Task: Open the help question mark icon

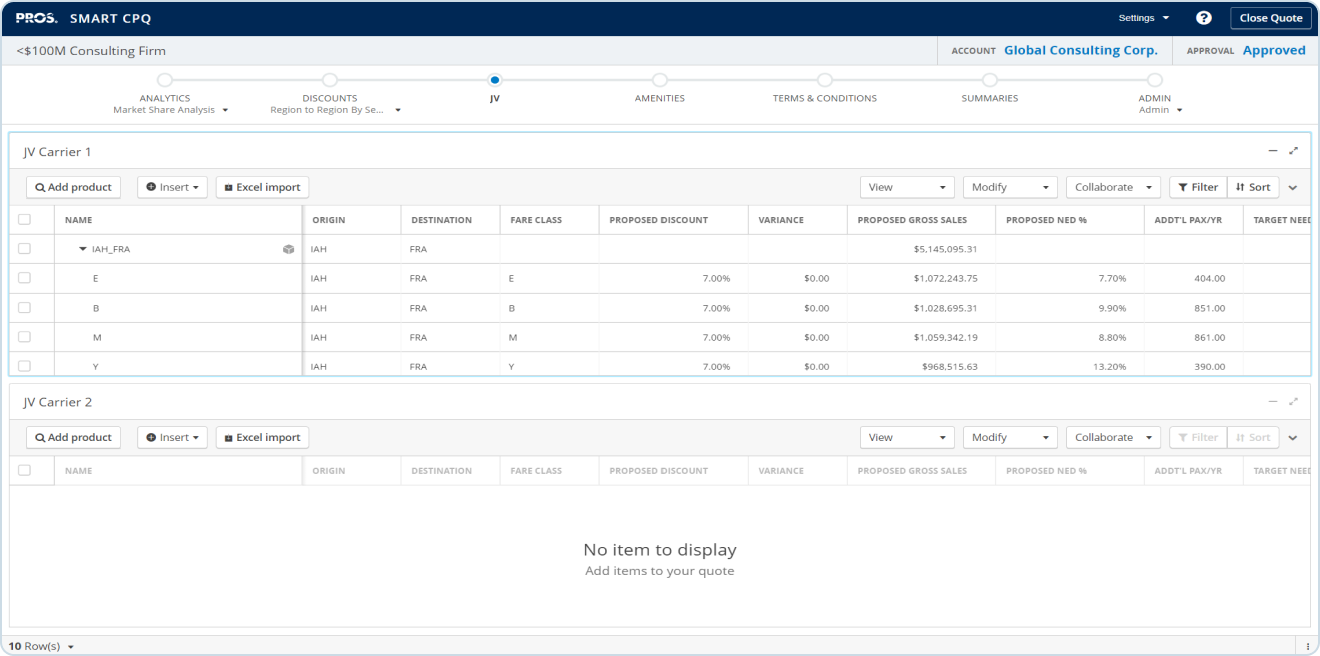Action: (1204, 18)
